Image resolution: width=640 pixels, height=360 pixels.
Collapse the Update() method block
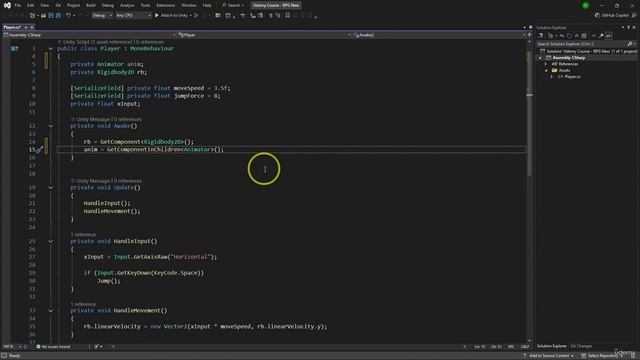(x=51, y=188)
